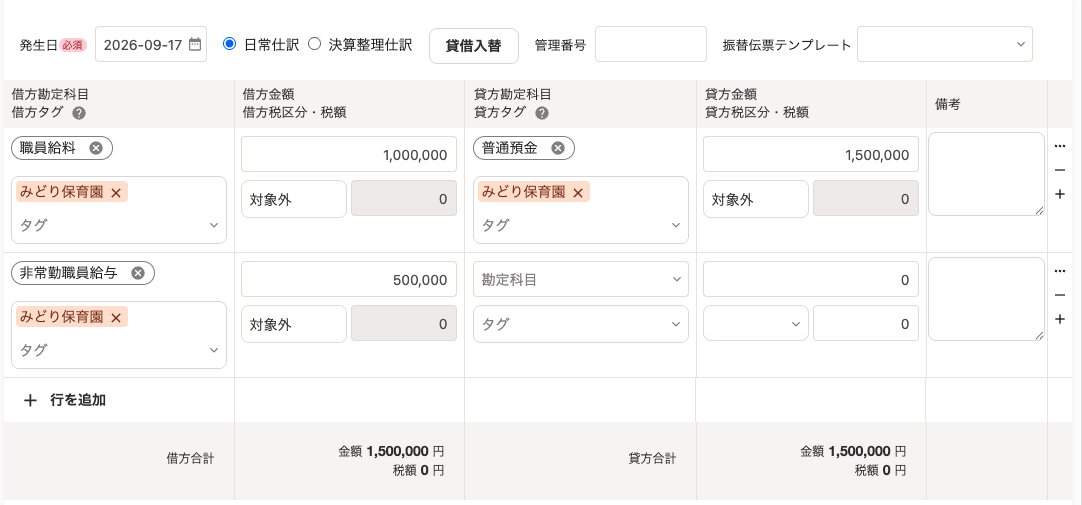Add a row below the 非常勤職員給与 row with the plus icon
Viewport: 1082px width, 505px height.
point(1060,319)
